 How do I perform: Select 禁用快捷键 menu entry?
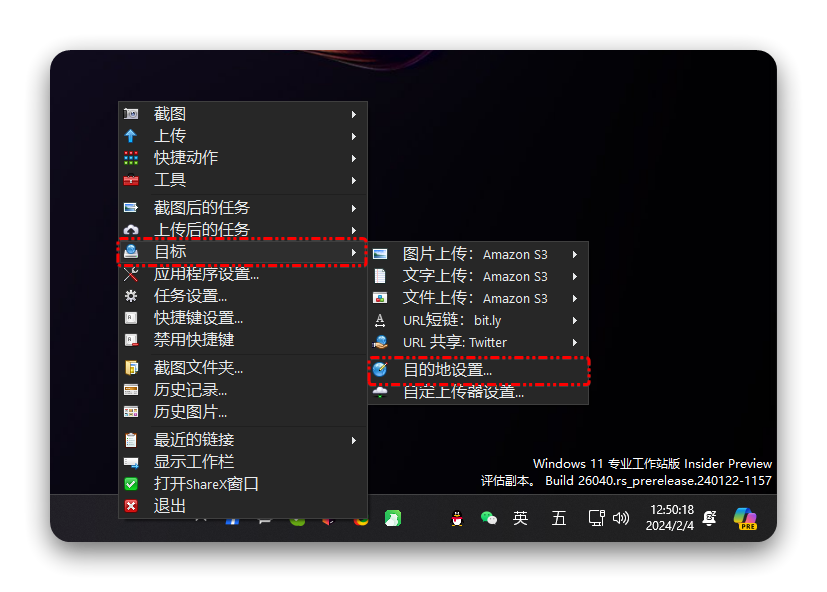tap(243, 340)
